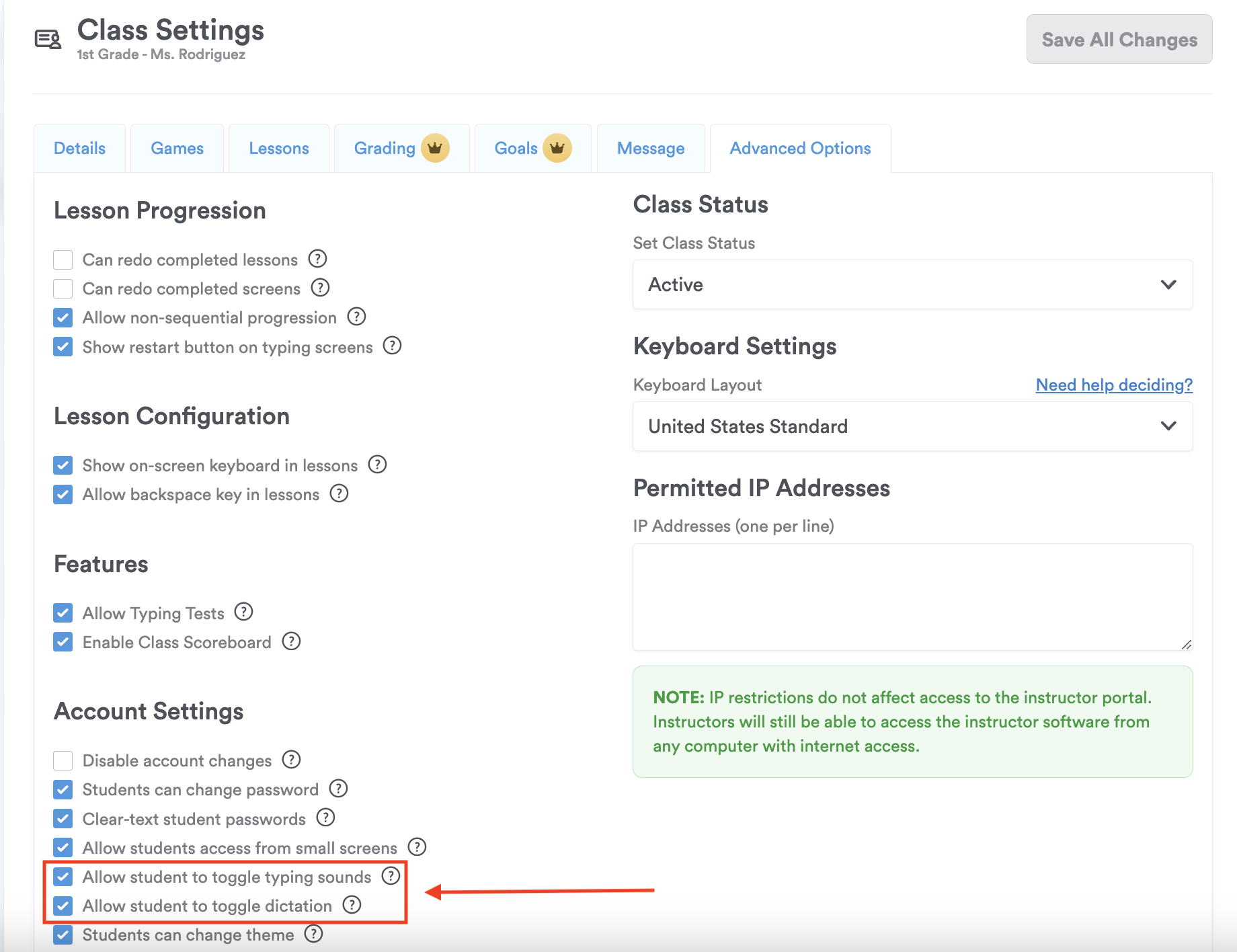
Task: Click help icon next to Allow non-sequential progression
Action: point(356,317)
